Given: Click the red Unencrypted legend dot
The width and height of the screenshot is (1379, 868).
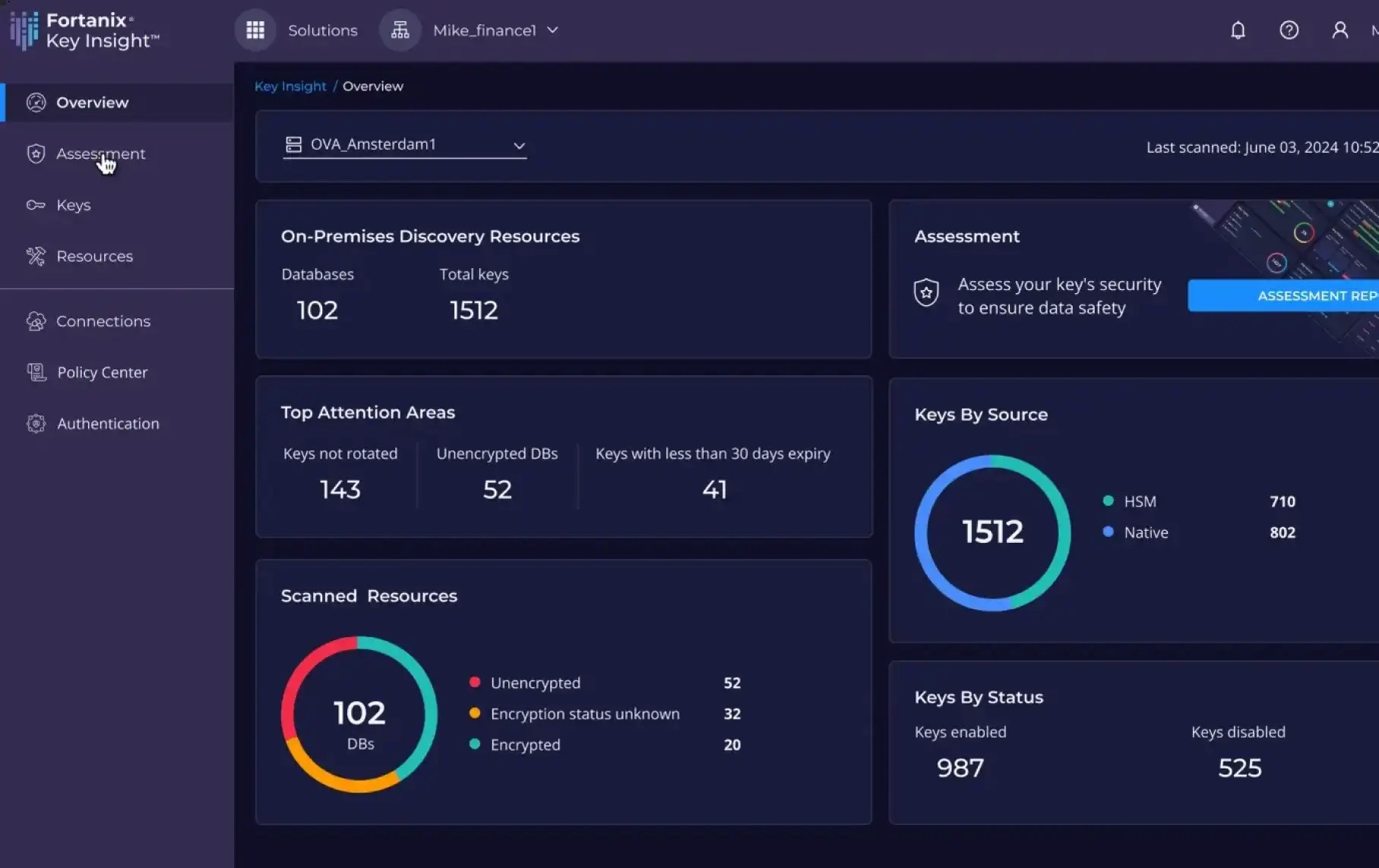Looking at the screenshot, I should click(x=475, y=683).
